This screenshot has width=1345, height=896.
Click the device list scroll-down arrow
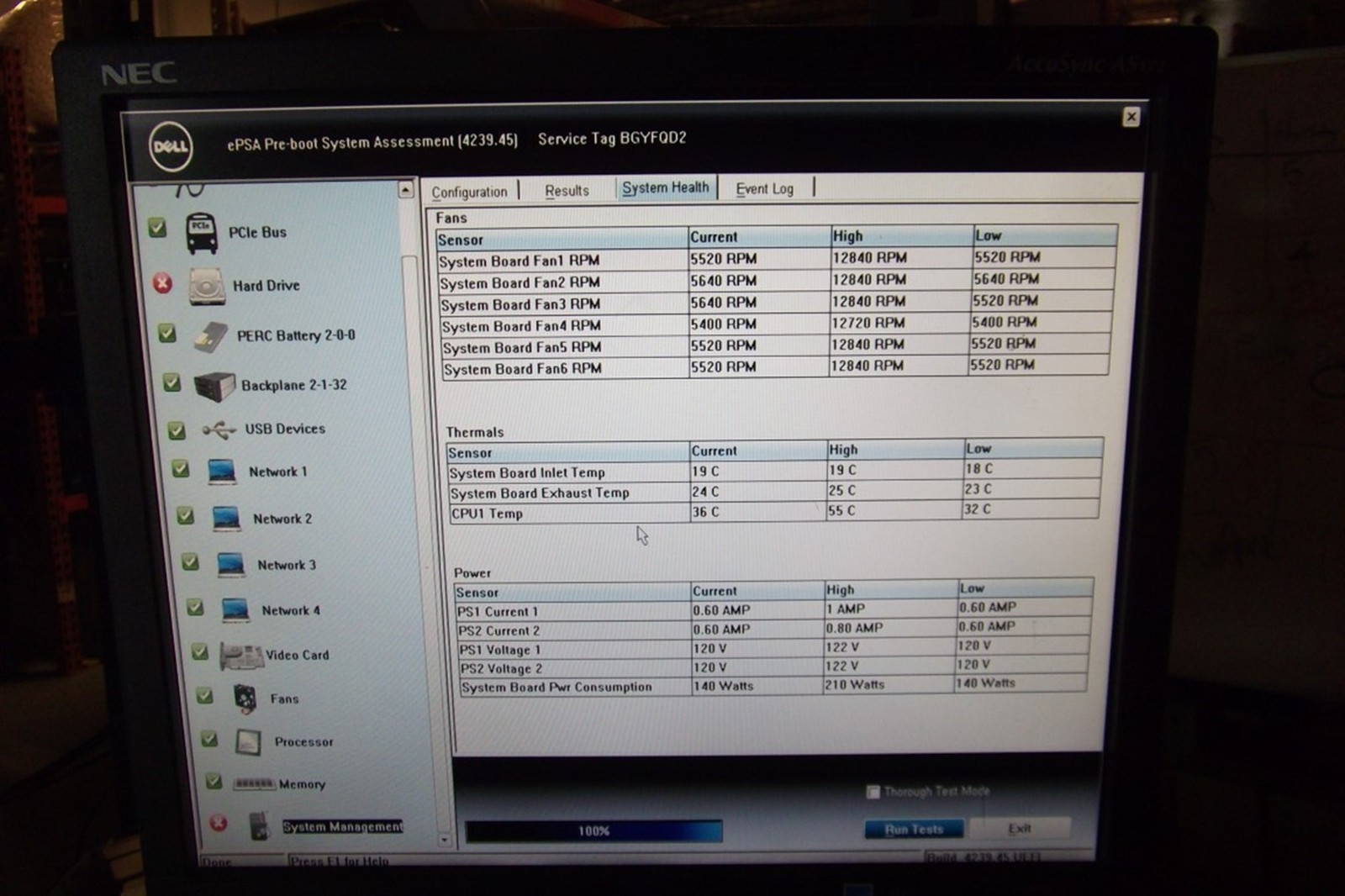click(444, 839)
